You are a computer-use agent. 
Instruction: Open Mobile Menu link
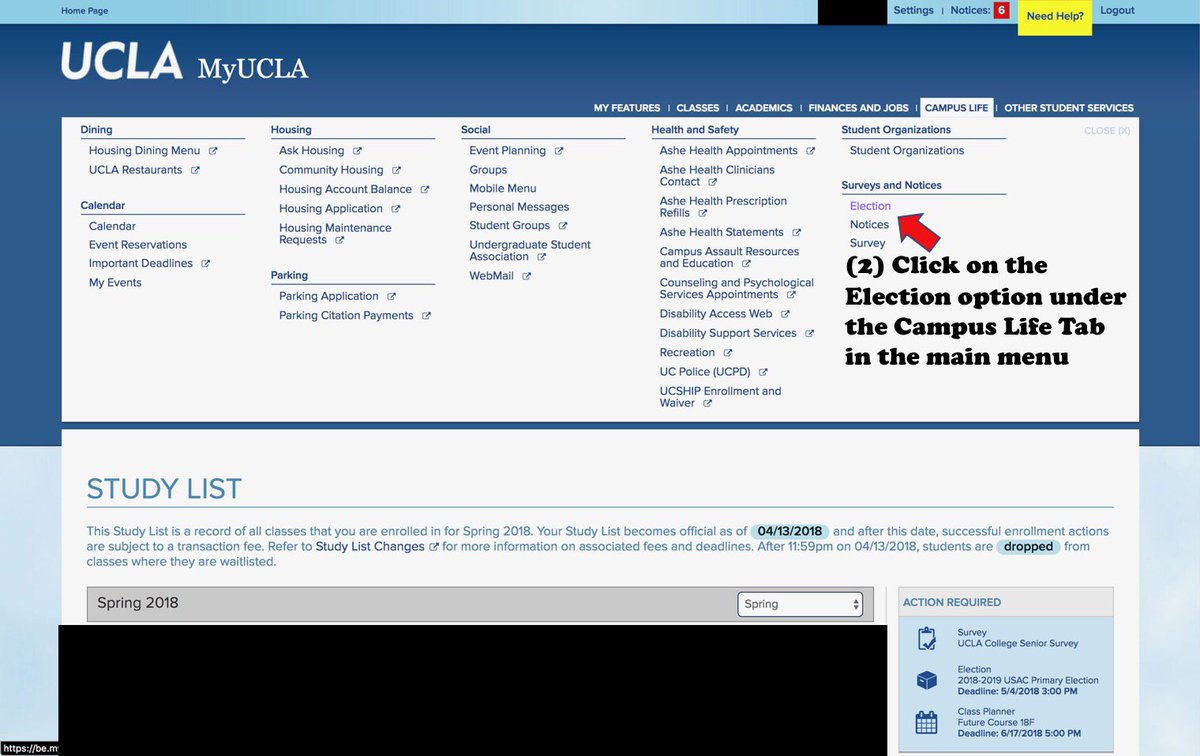(x=503, y=189)
